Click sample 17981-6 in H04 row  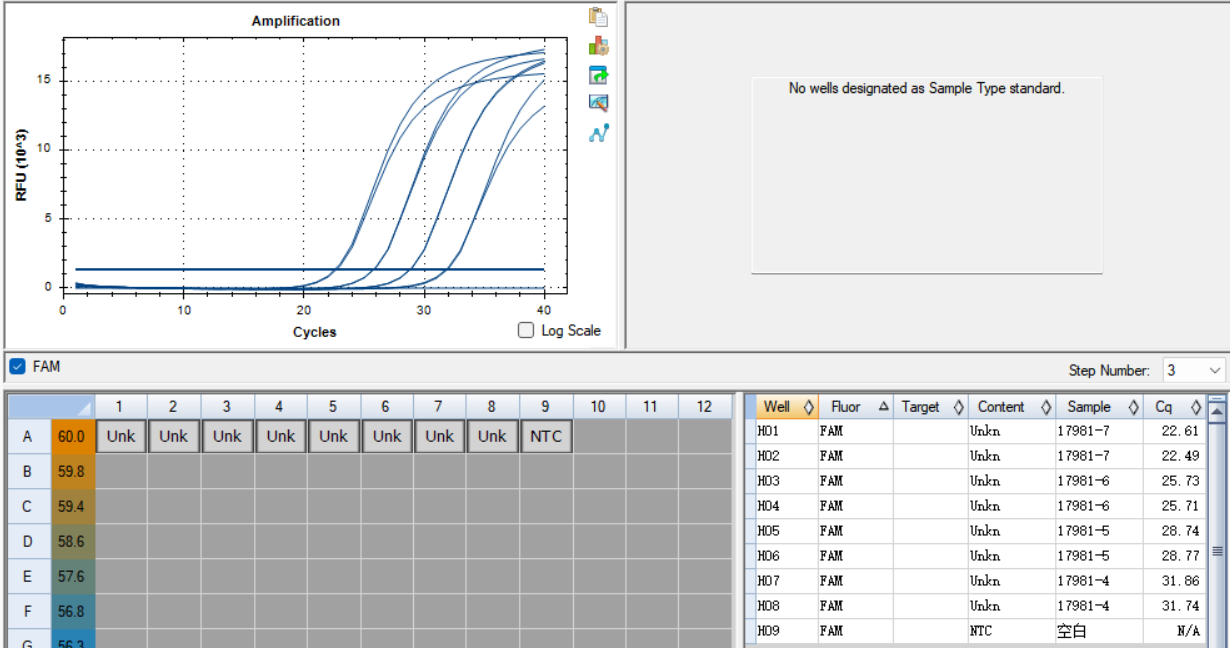pyautogui.click(x=1099, y=506)
